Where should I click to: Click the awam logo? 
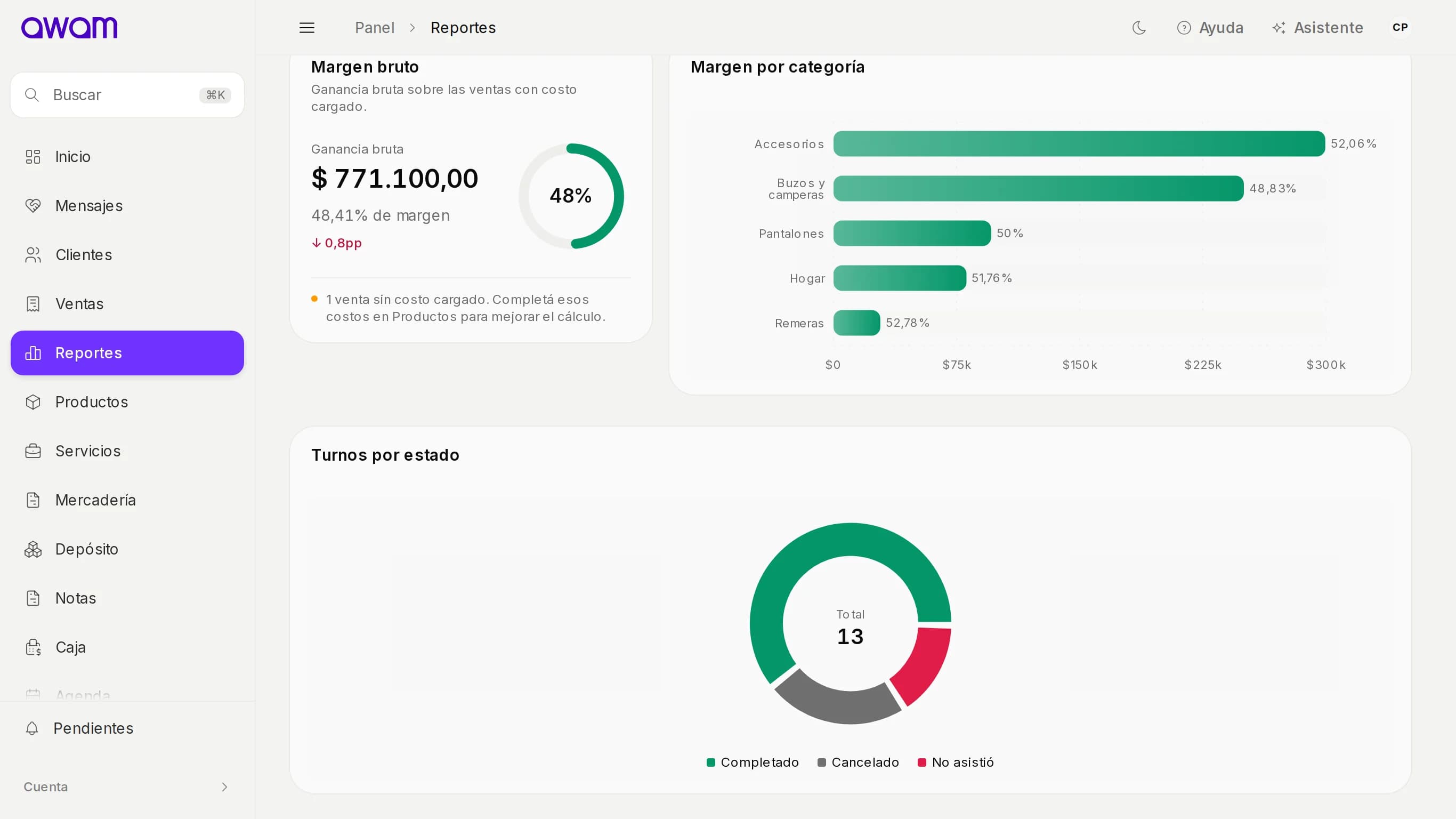pyautogui.click(x=69, y=28)
